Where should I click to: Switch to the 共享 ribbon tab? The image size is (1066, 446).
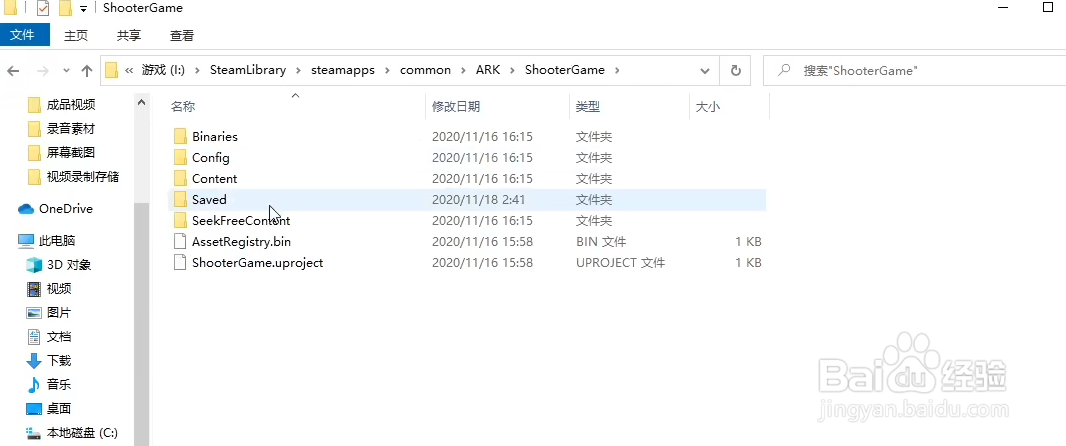(x=129, y=35)
